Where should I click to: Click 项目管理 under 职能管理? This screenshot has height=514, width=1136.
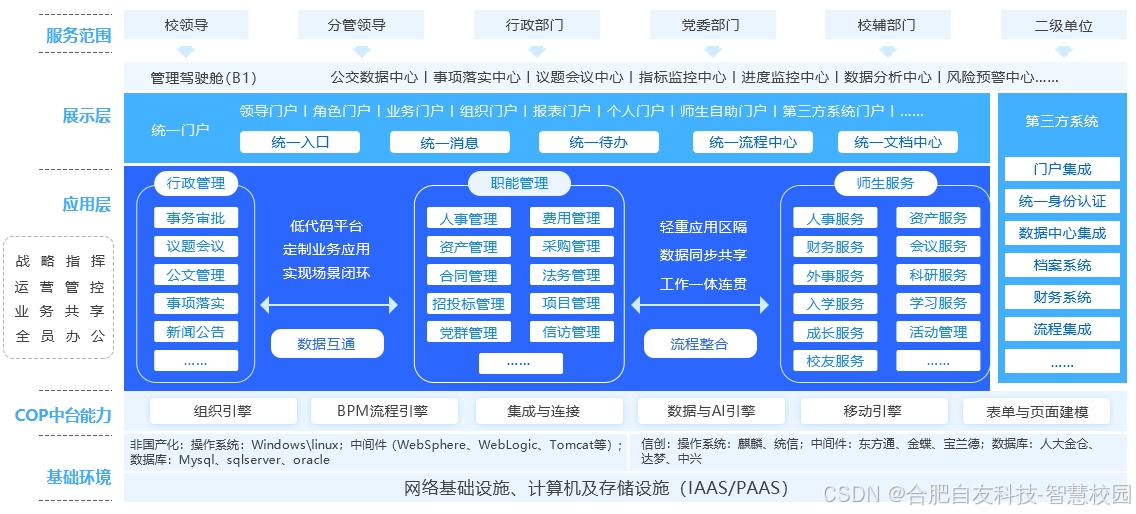tap(572, 303)
